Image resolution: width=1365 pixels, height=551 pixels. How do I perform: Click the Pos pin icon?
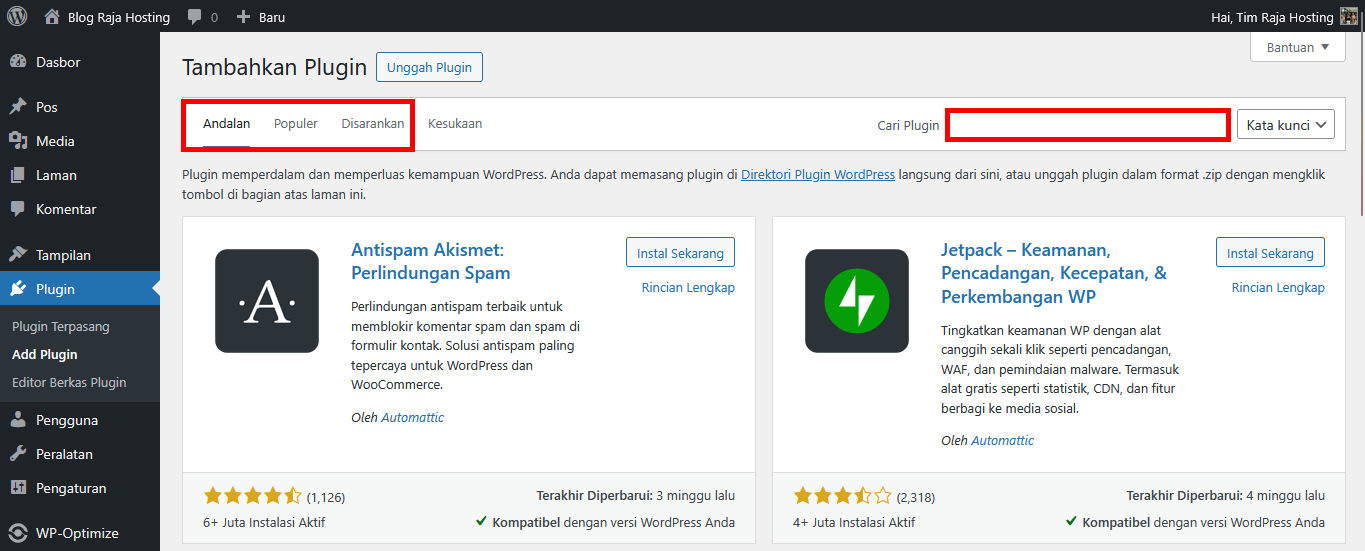(18, 107)
